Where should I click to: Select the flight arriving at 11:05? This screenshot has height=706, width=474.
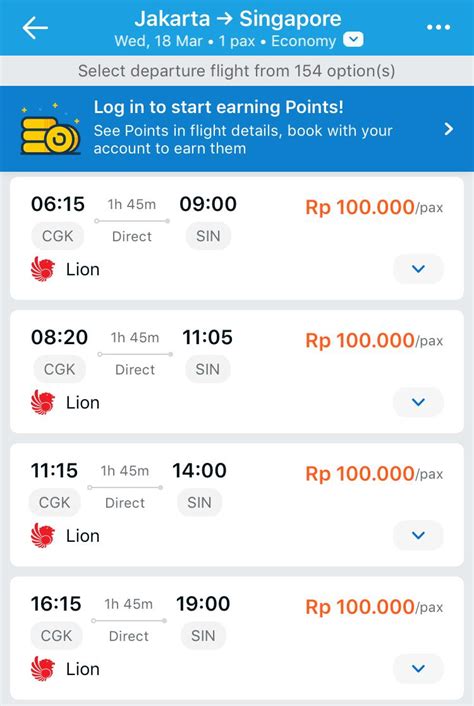[x=237, y=371]
